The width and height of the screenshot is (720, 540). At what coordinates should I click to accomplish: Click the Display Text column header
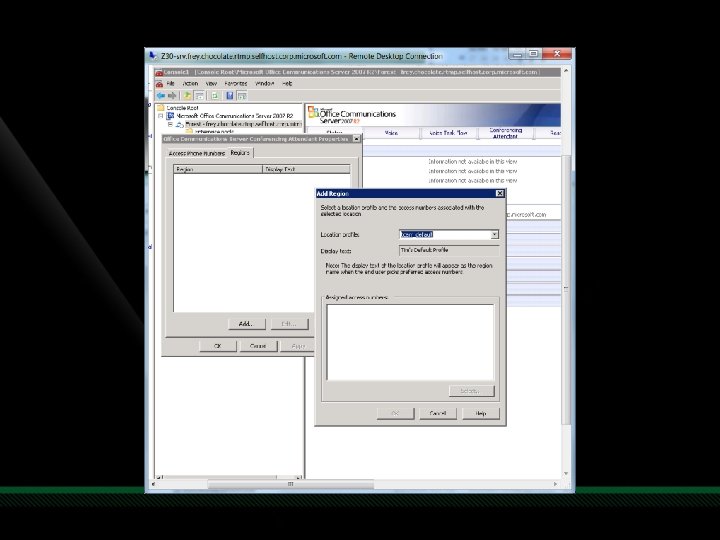[x=306, y=169]
